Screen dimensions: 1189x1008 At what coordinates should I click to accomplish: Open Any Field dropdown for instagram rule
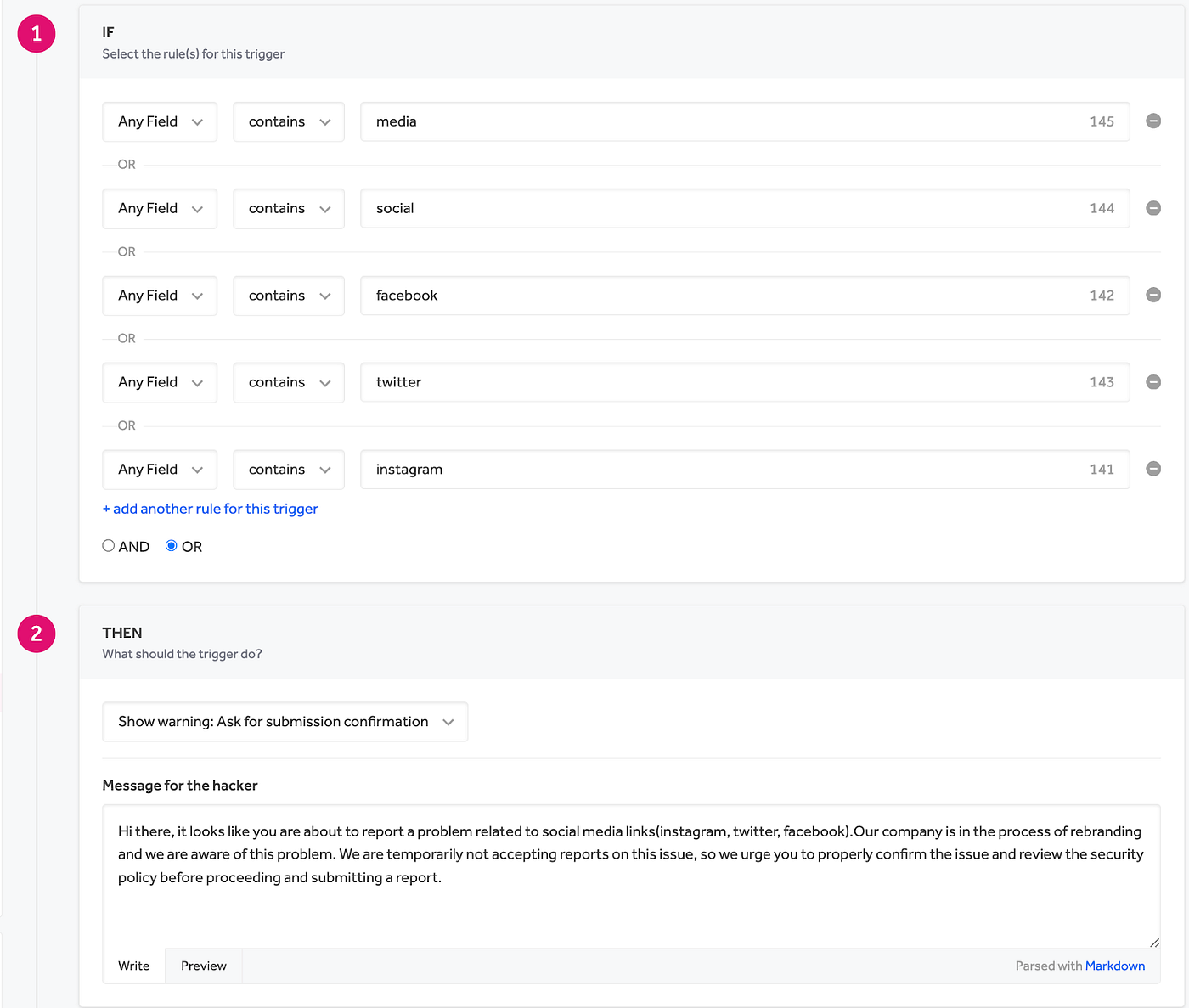pos(160,470)
